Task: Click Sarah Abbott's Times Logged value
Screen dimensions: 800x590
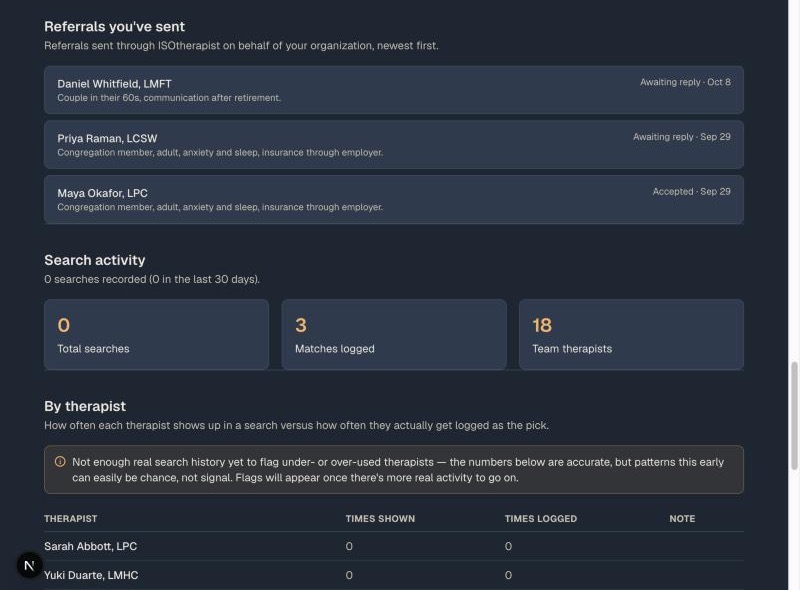Action: (x=508, y=546)
